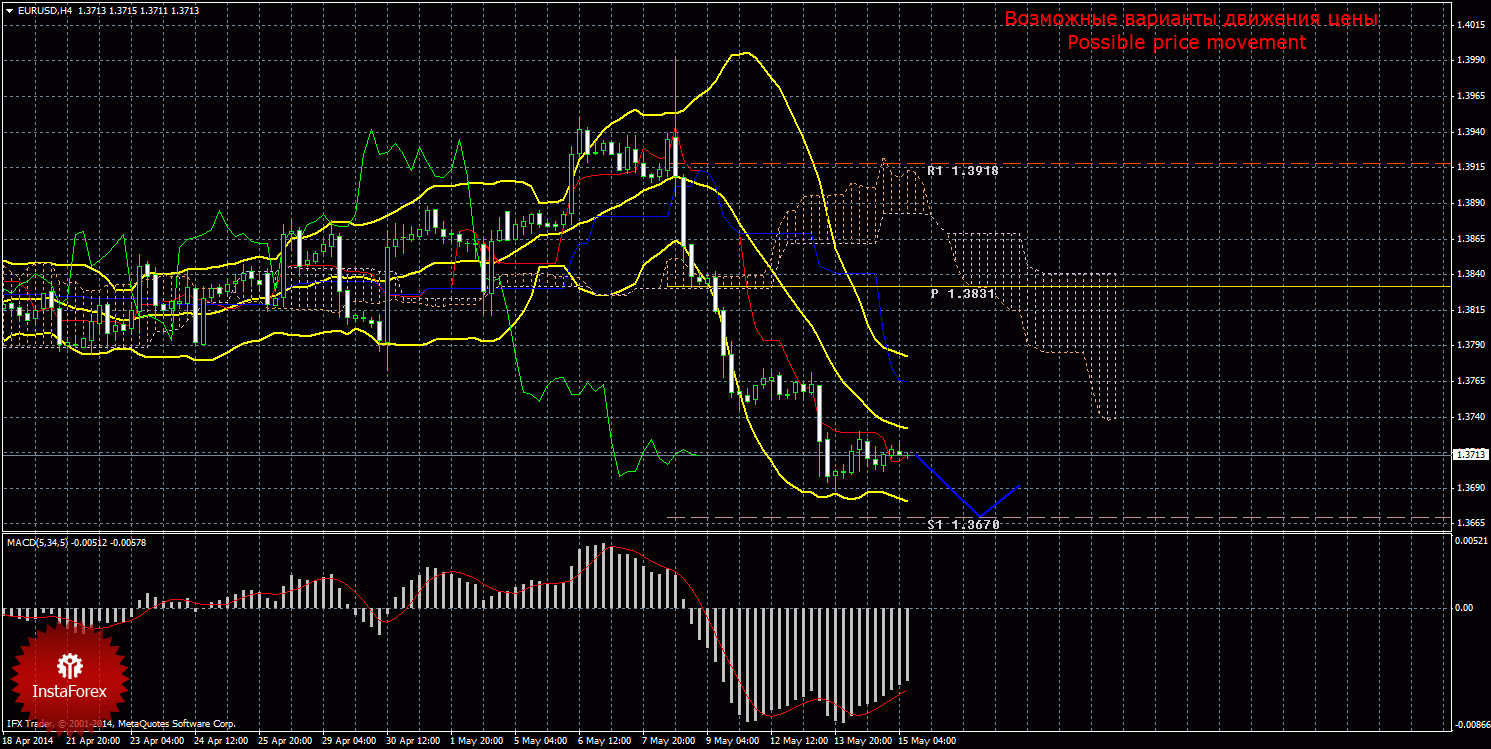Click the 1.3965 price axis label
1491x749 pixels.
pos(1470,97)
